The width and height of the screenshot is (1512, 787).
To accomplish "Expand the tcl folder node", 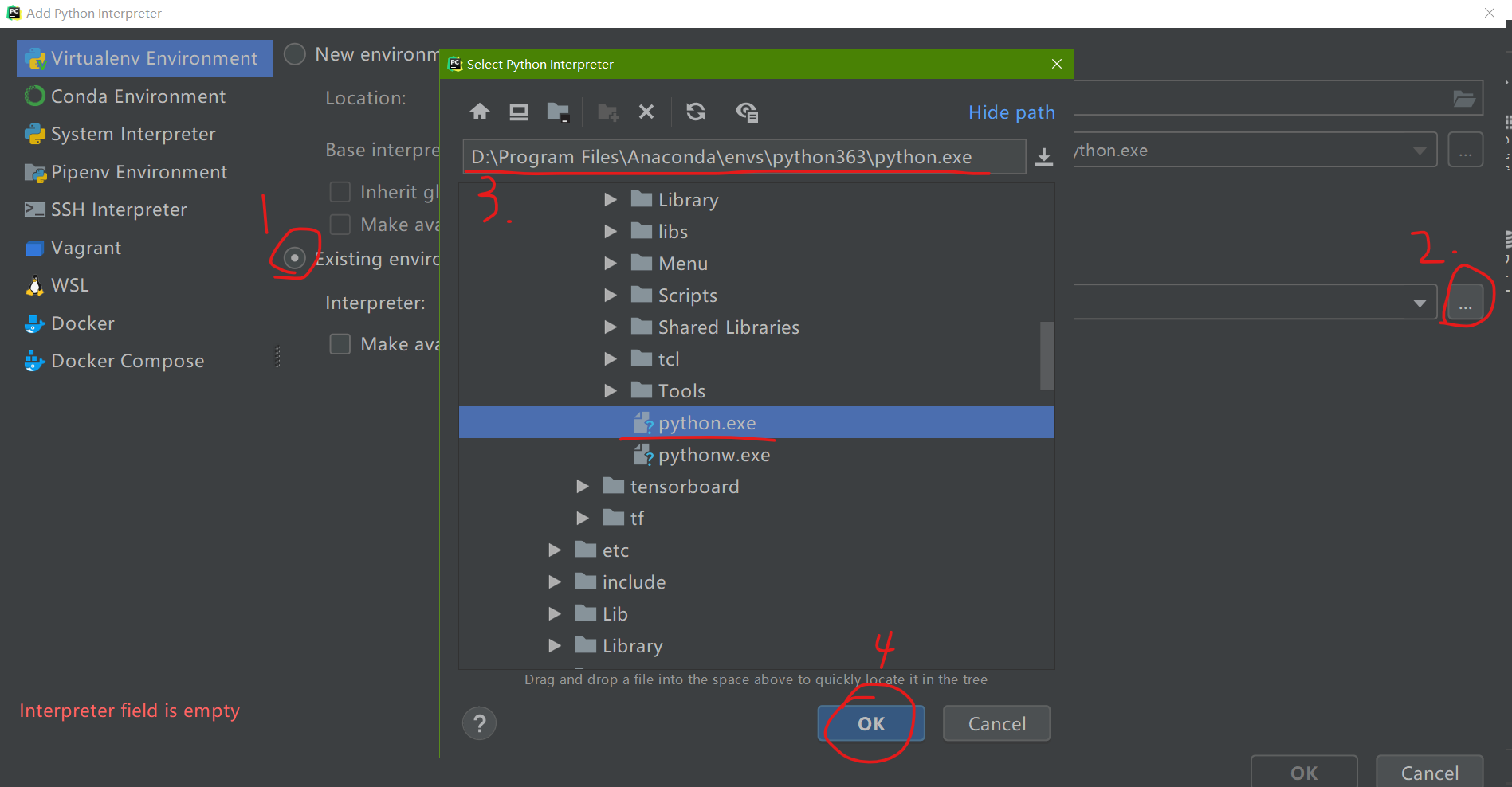I will [x=611, y=359].
